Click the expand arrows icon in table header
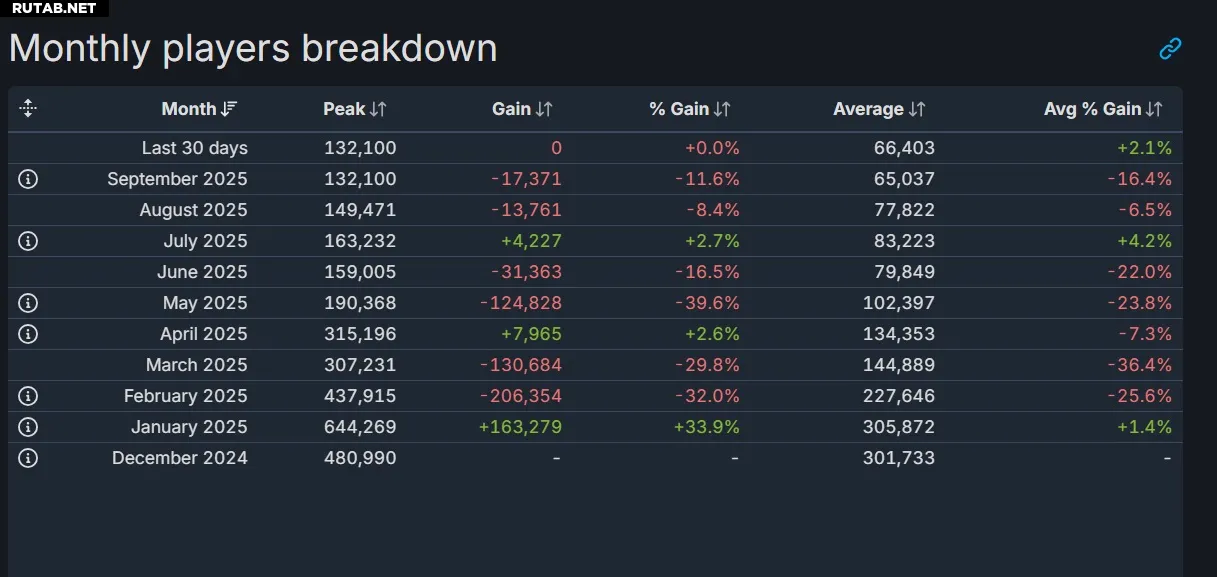 click(28, 108)
